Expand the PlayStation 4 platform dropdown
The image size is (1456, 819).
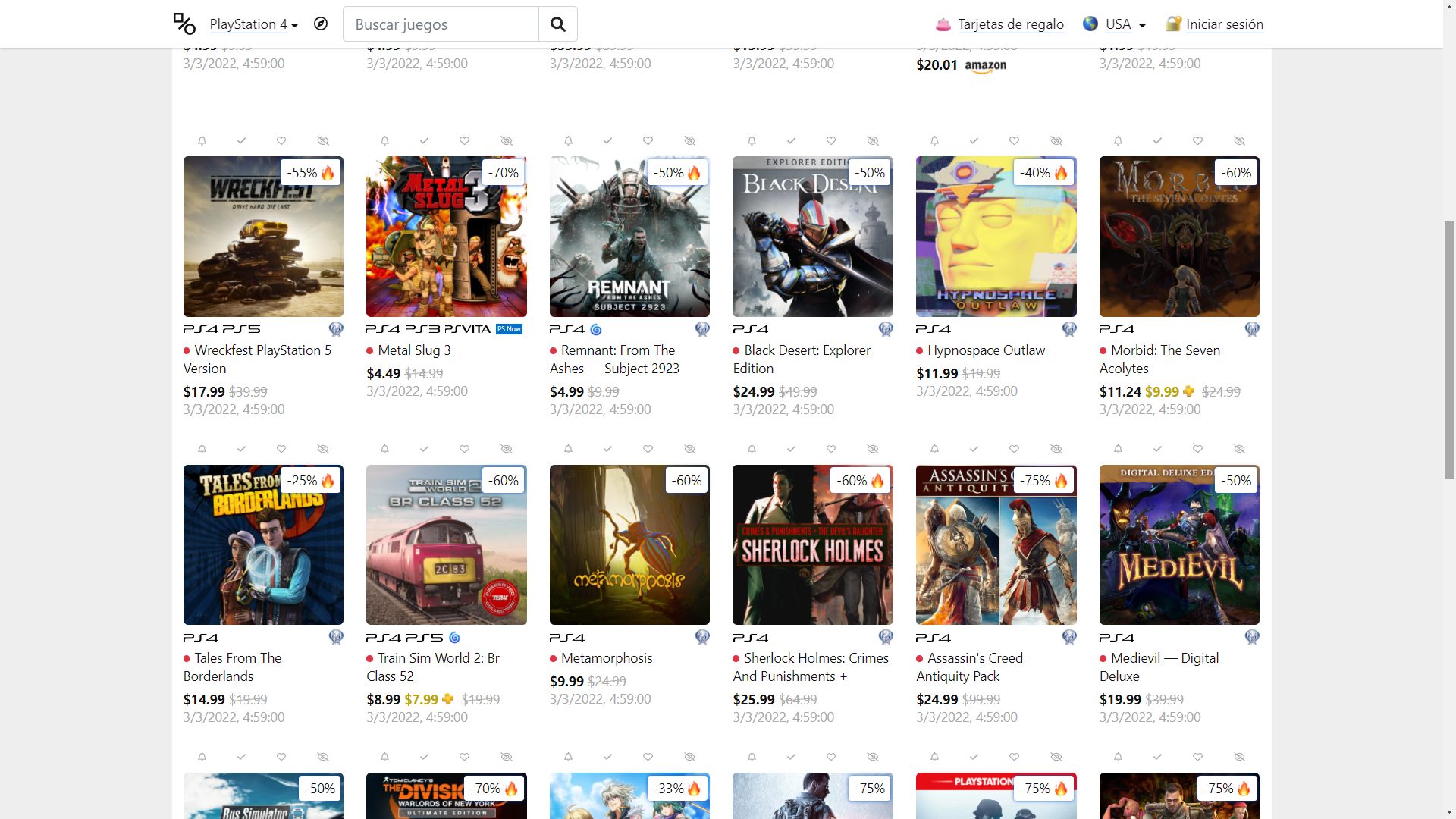pyautogui.click(x=254, y=24)
